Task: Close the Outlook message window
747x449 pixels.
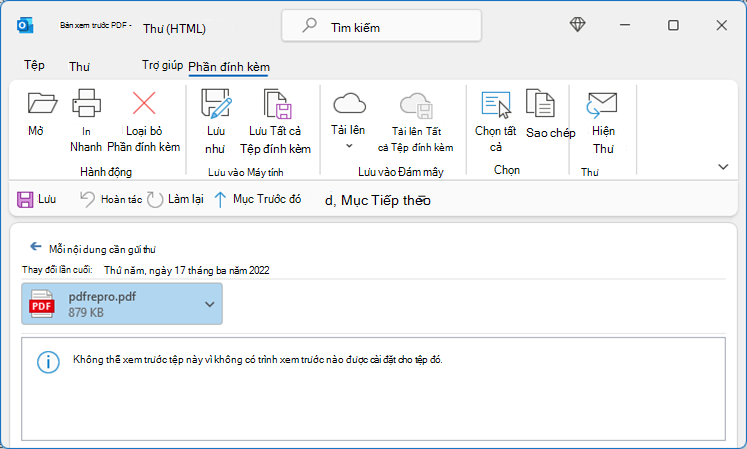Action: [x=722, y=25]
